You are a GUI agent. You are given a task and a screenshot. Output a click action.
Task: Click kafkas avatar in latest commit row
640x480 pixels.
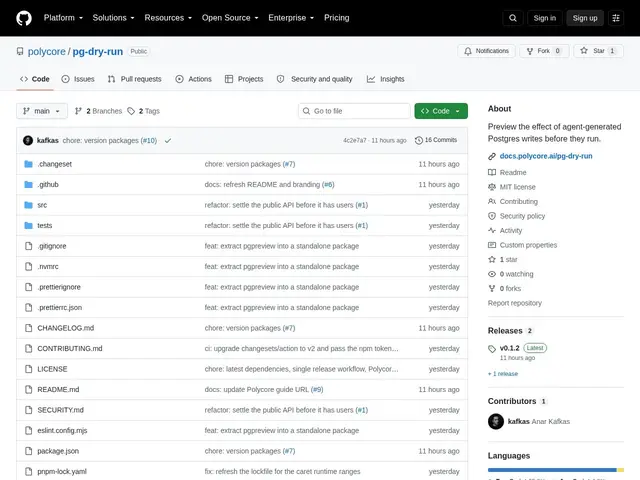28,140
